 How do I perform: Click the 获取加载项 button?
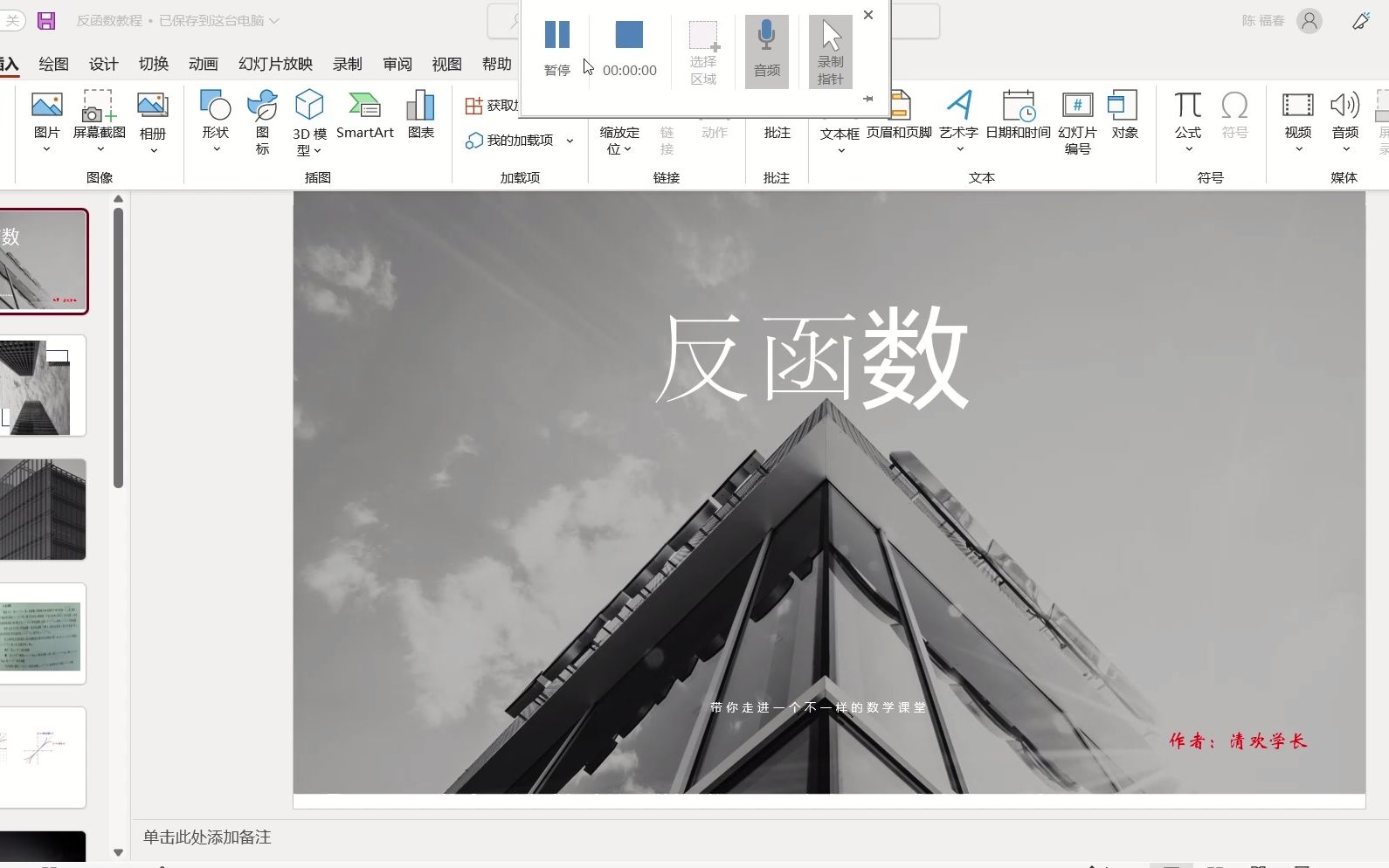click(492, 106)
